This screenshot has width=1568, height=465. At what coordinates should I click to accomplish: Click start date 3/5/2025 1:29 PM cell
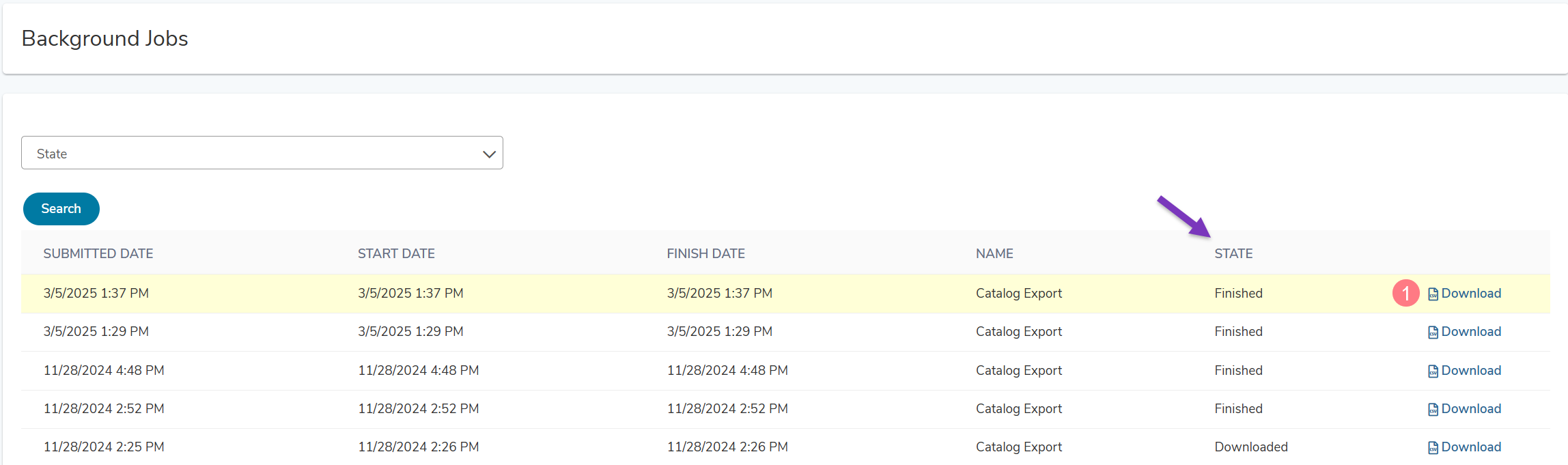click(x=410, y=331)
